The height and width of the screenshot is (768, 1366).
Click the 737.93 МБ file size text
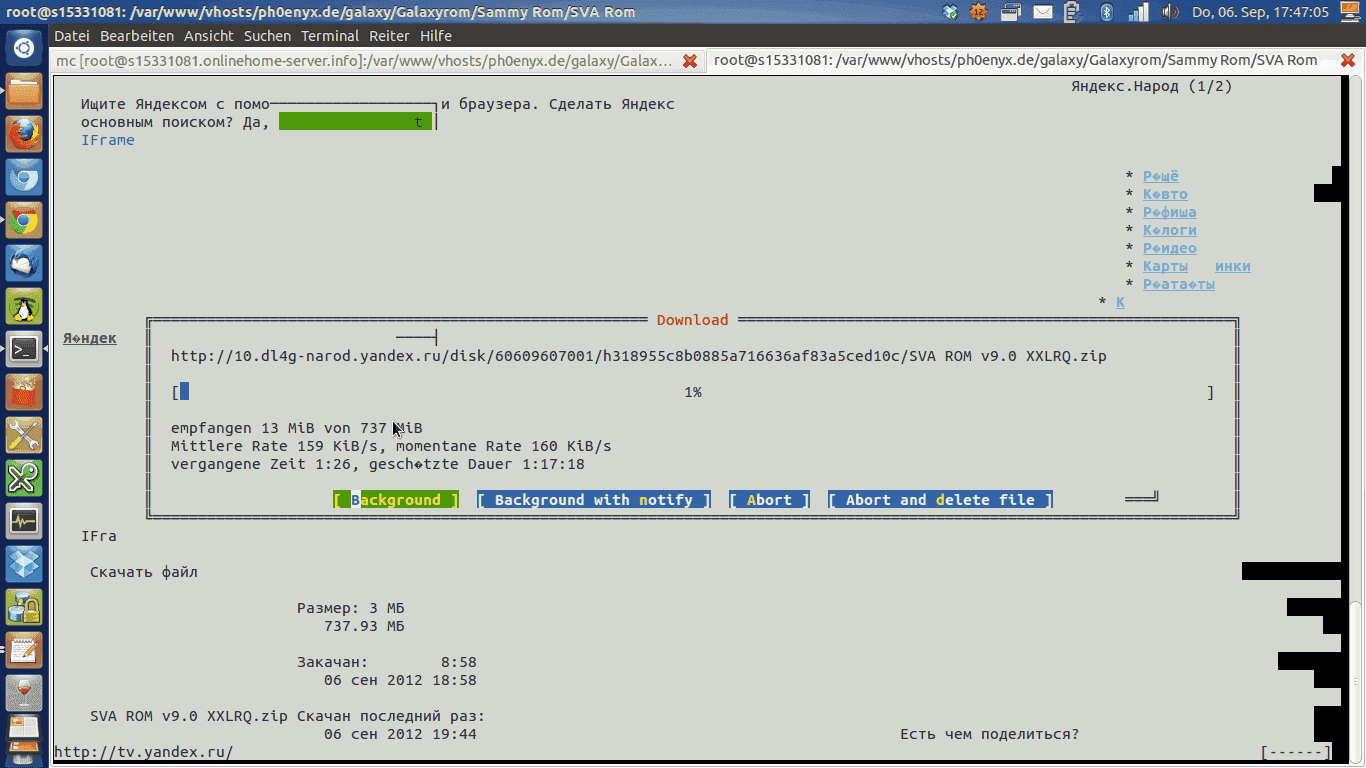(364, 626)
